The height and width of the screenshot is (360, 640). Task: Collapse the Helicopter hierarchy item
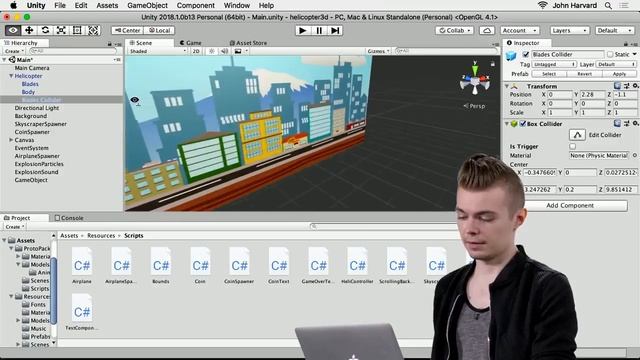pyautogui.click(x=11, y=76)
